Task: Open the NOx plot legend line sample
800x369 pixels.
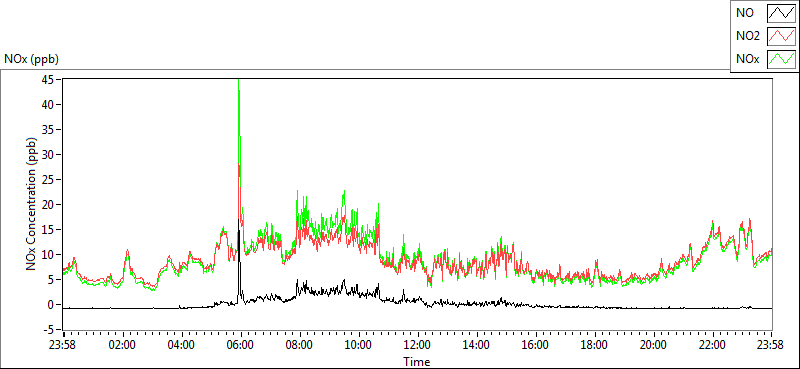Action: [x=781, y=59]
